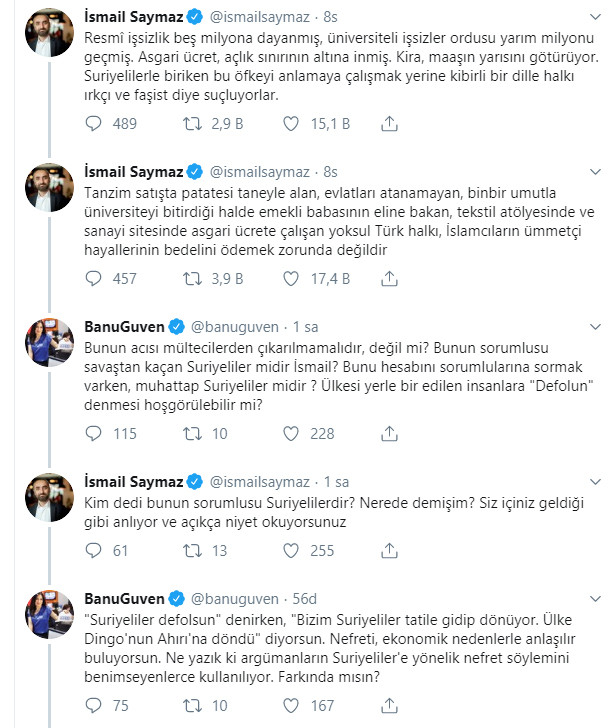Share the first İsmail Saymaz tweet
The width and height of the screenshot is (612, 728).
click(389, 124)
